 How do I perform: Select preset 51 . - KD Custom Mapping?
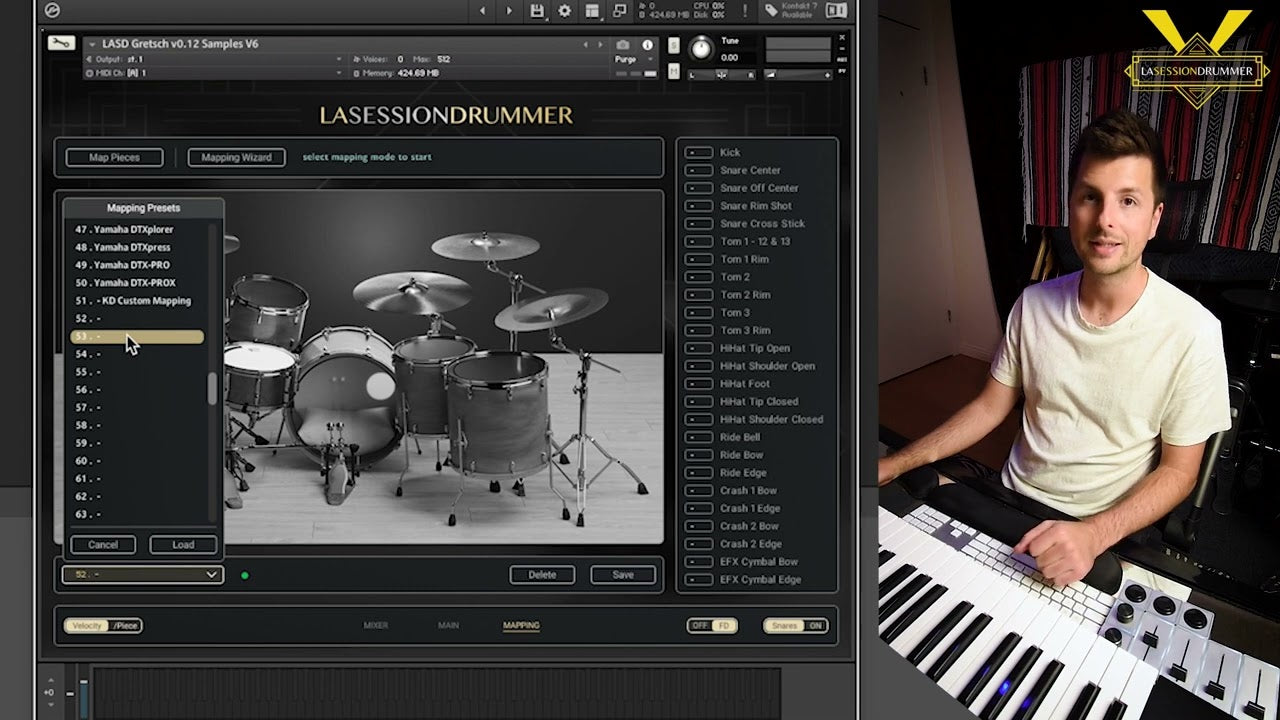pos(138,301)
